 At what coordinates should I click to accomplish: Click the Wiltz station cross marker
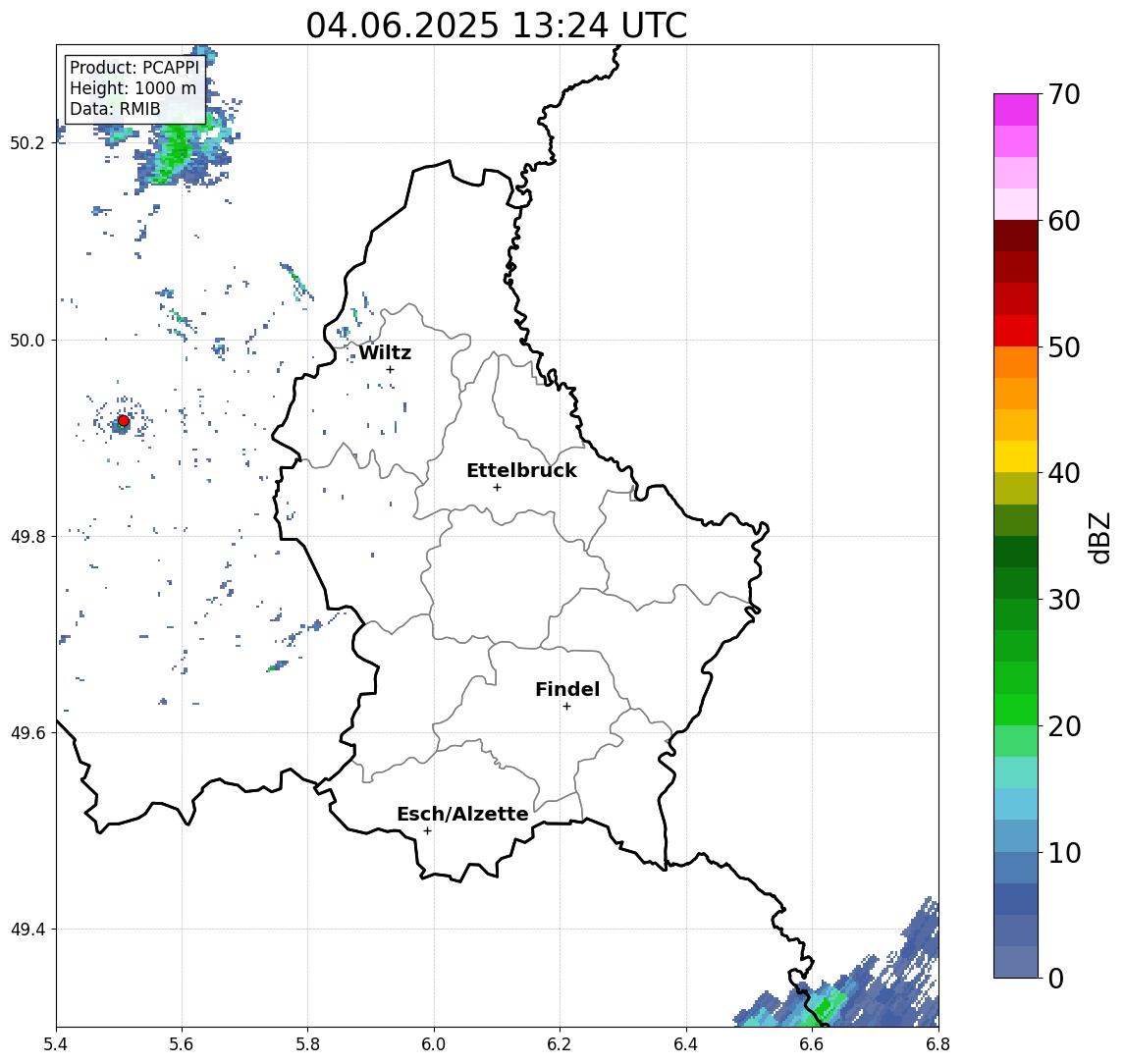(390, 370)
